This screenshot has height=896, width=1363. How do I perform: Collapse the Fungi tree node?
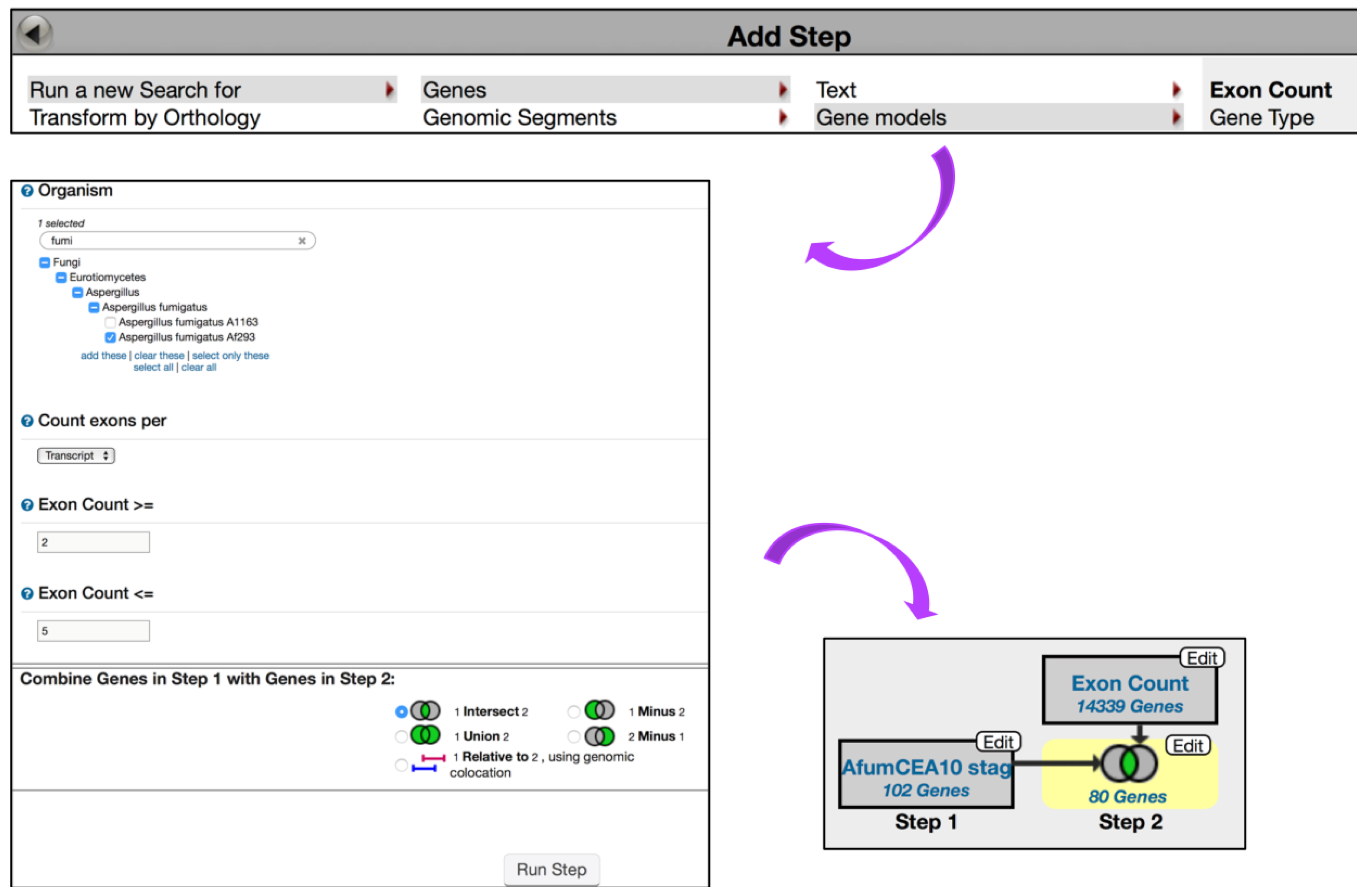pyautogui.click(x=45, y=263)
